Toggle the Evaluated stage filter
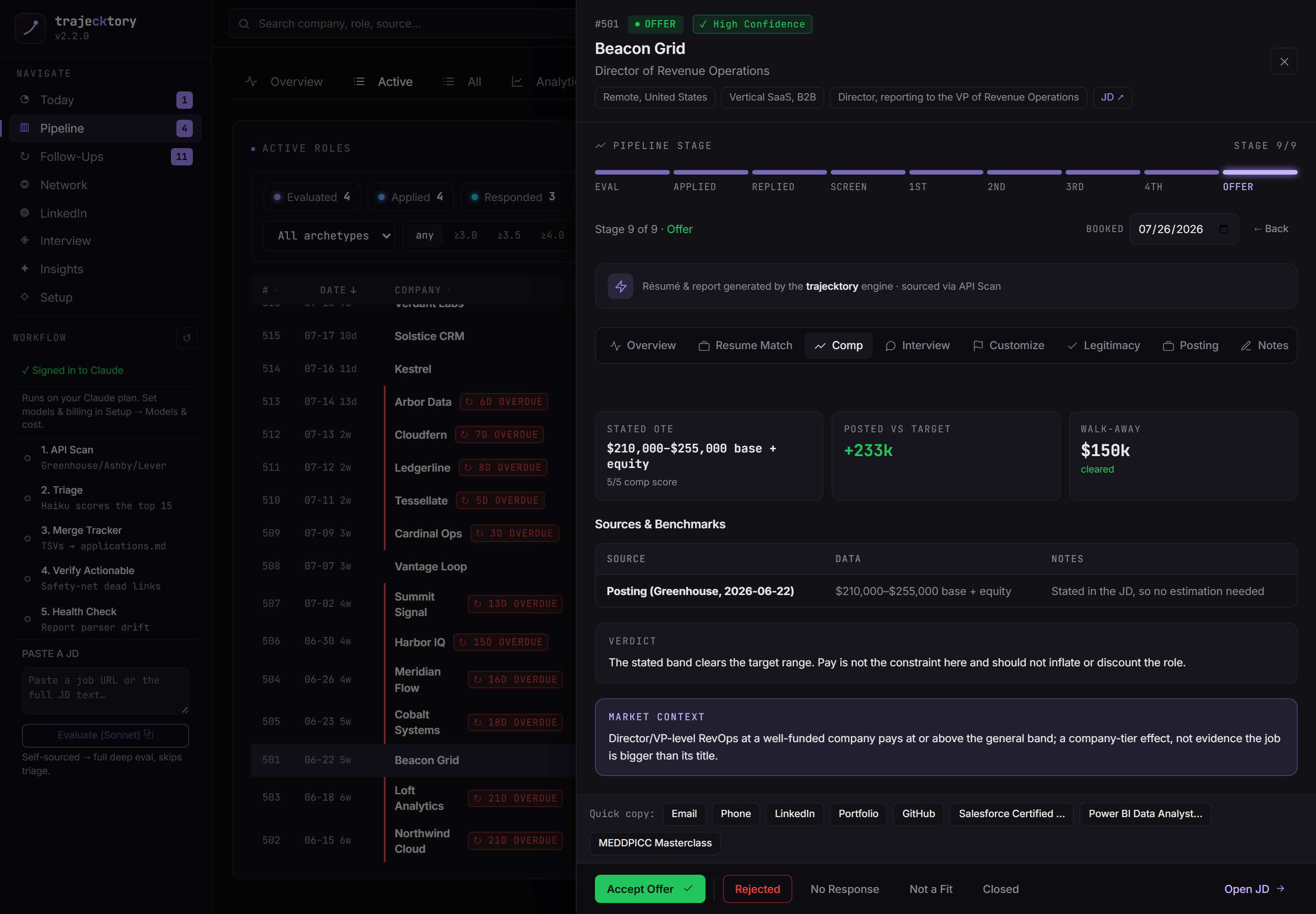This screenshot has height=914, width=1316. [312, 197]
